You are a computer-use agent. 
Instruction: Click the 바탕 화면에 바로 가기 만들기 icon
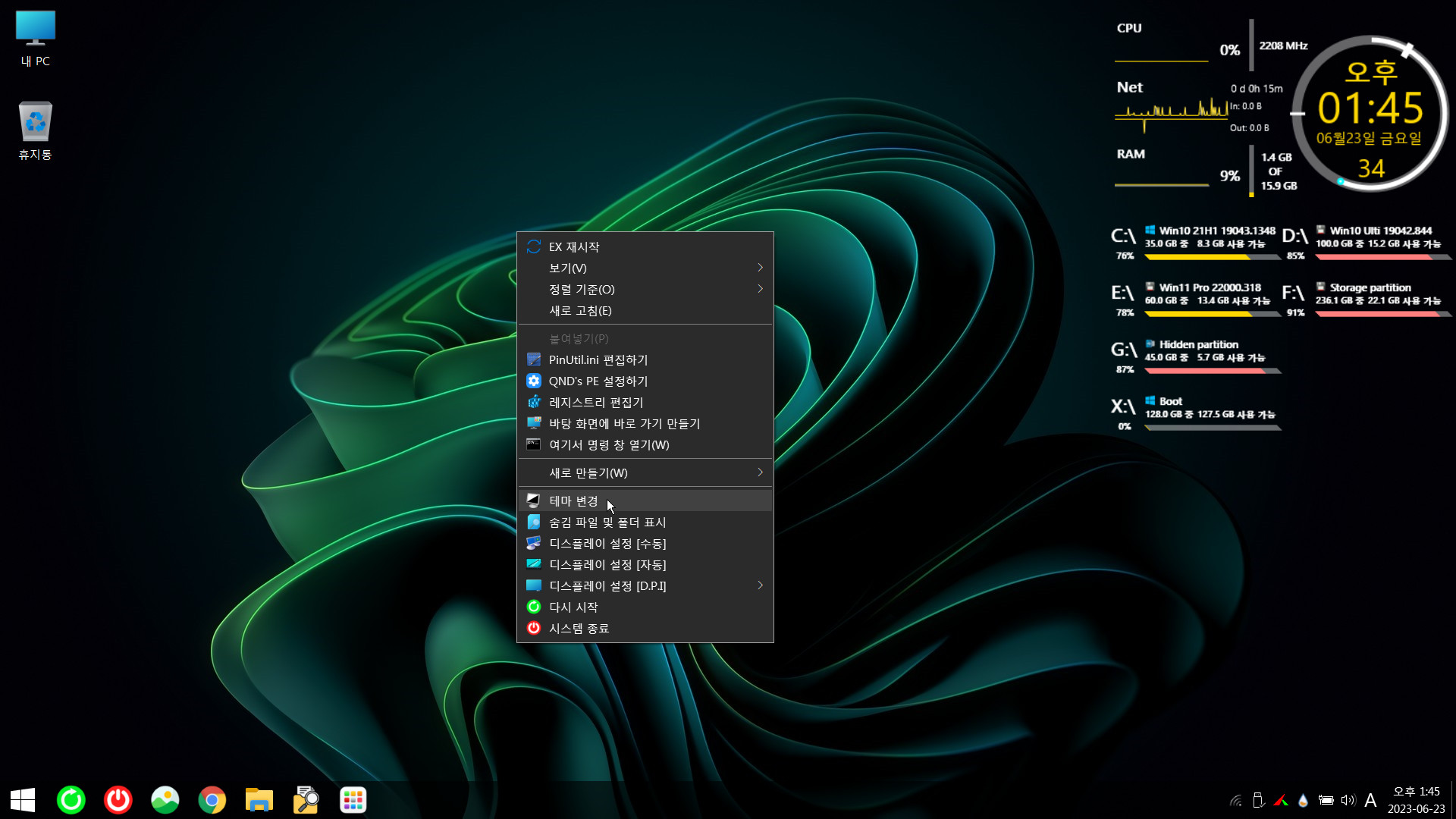point(534,423)
